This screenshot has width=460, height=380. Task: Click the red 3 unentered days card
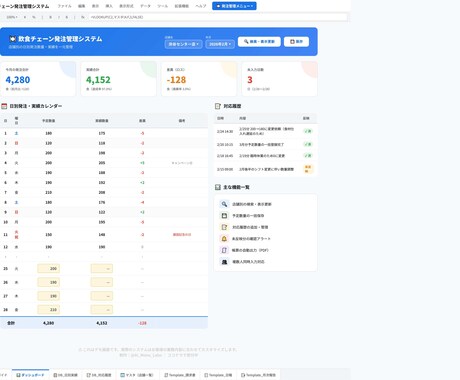click(x=280, y=79)
